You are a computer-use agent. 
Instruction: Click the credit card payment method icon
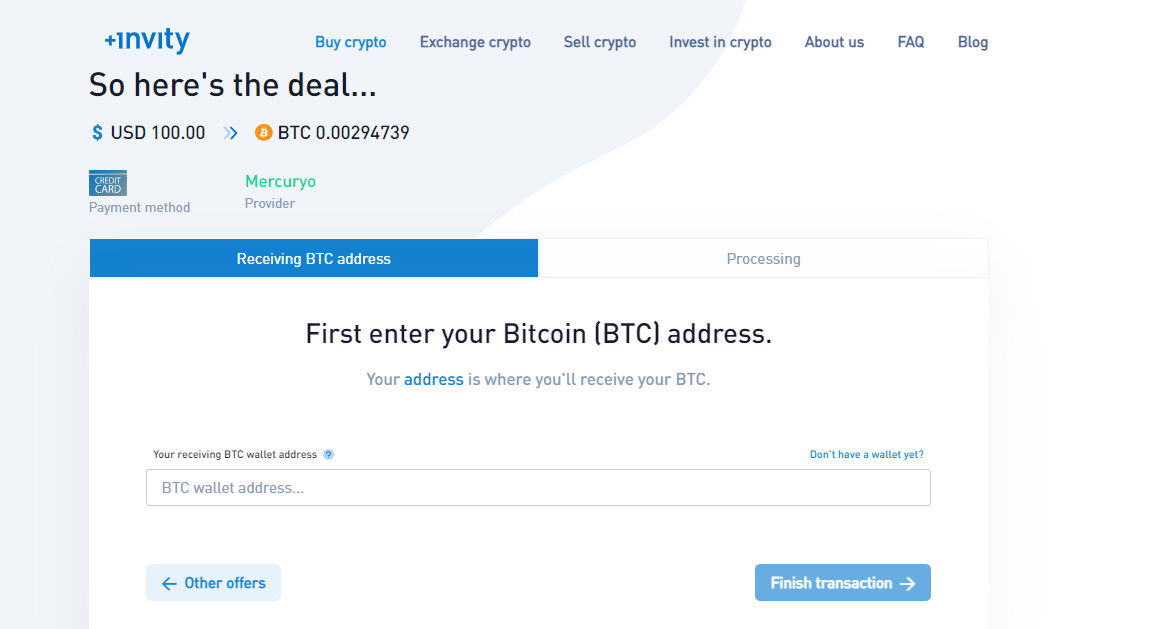(x=108, y=183)
